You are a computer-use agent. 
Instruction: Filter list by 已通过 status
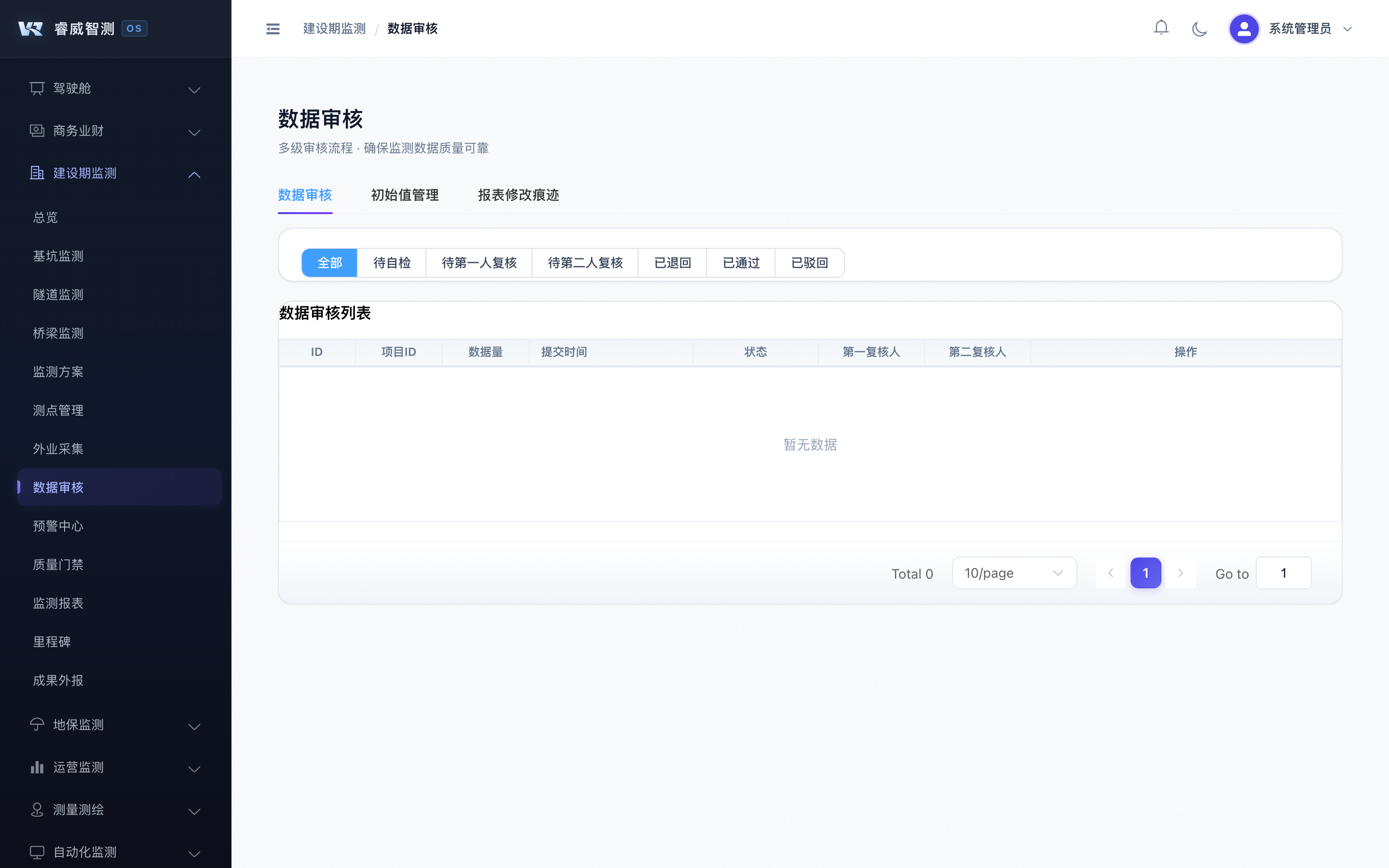[x=740, y=262]
